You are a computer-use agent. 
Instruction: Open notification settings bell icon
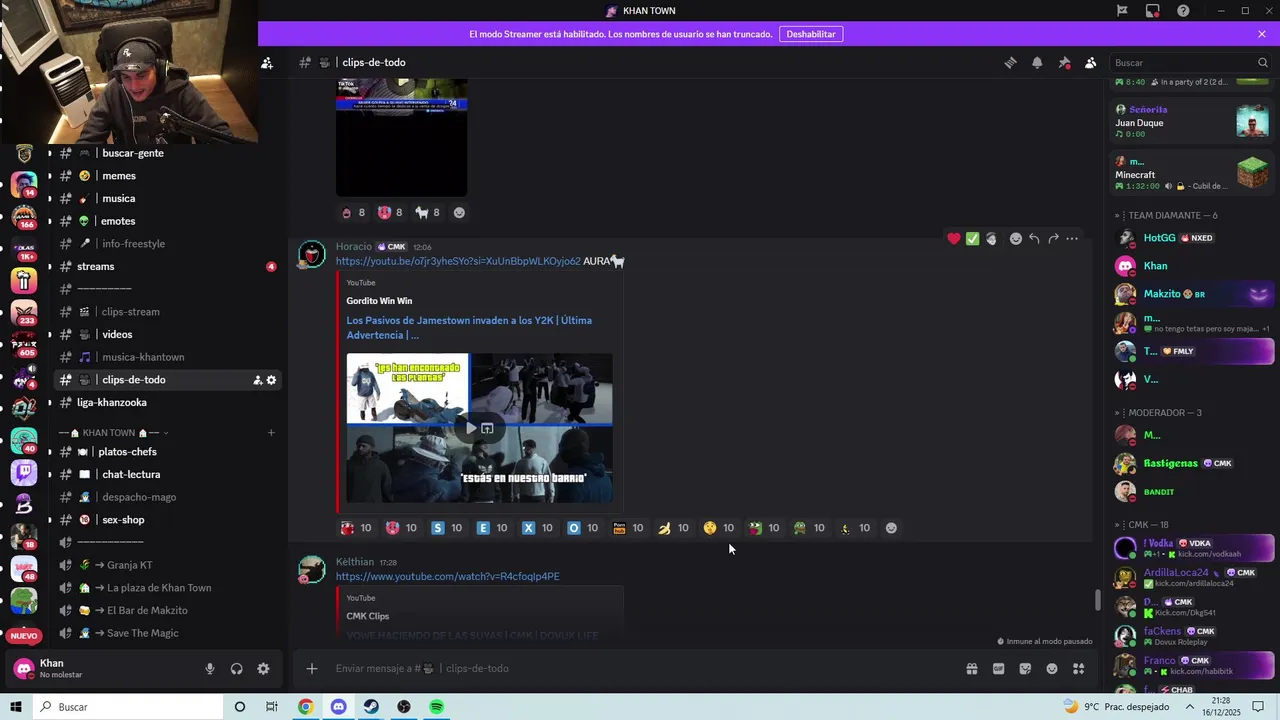click(x=1037, y=62)
